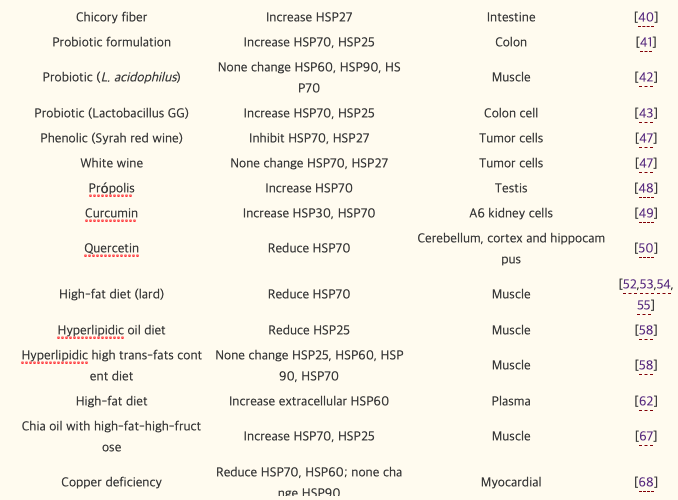The width and height of the screenshot is (678, 500).
Task: Open reference 55 for high-fat lard diet
Action: [x=646, y=304]
